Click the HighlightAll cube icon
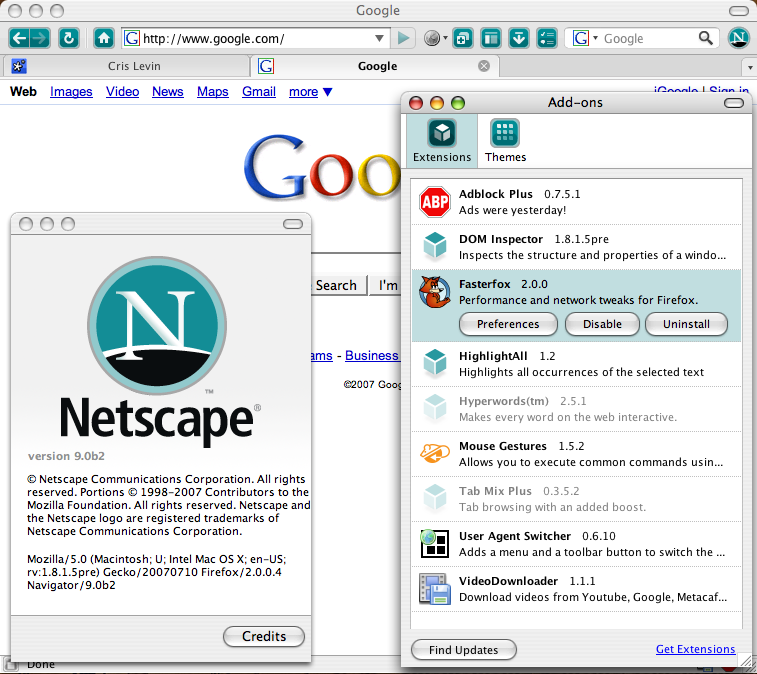757x674 pixels. tap(435, 364)
